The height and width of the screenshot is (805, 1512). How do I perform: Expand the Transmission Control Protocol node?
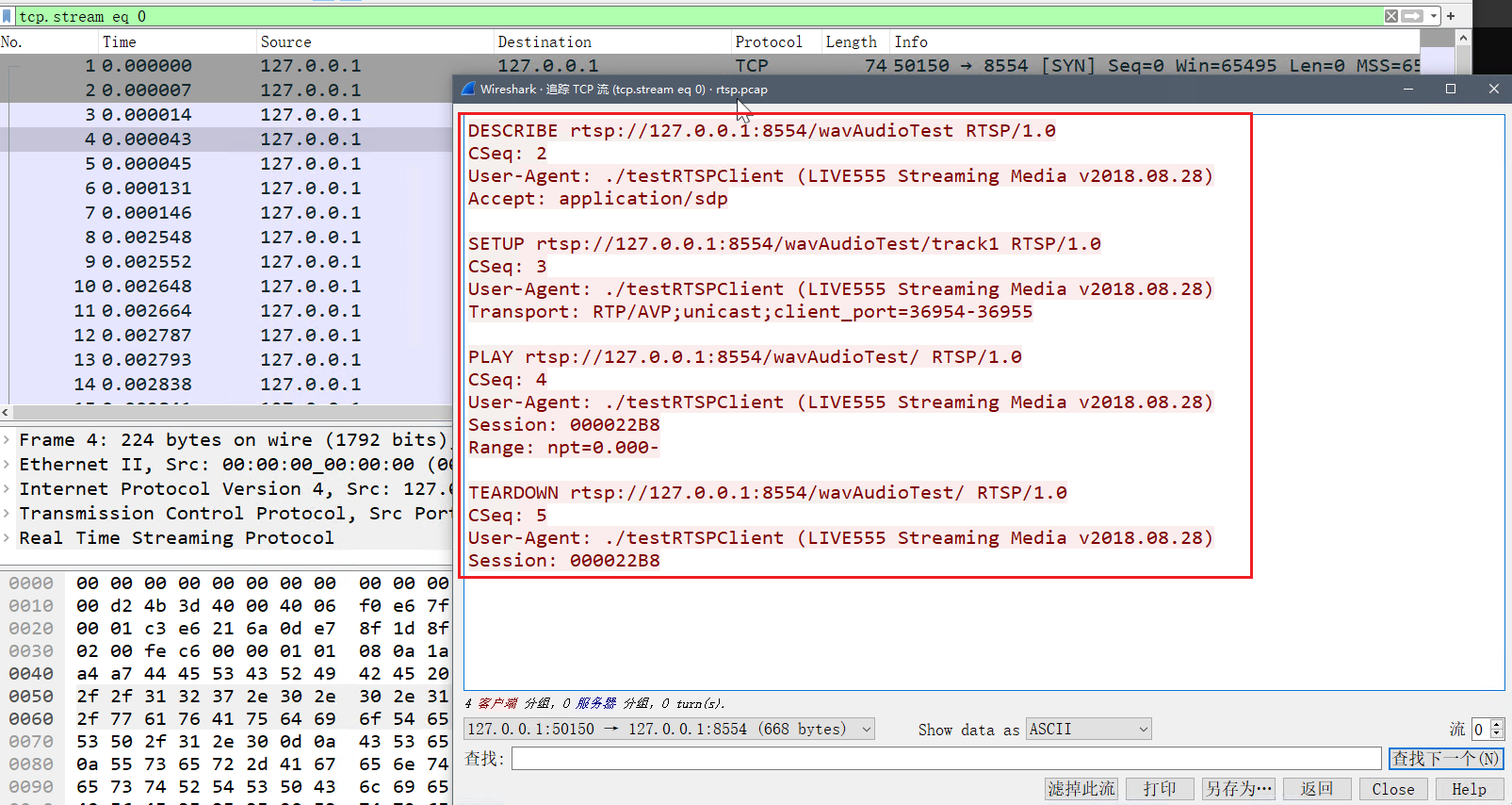(x=8, y=513)
